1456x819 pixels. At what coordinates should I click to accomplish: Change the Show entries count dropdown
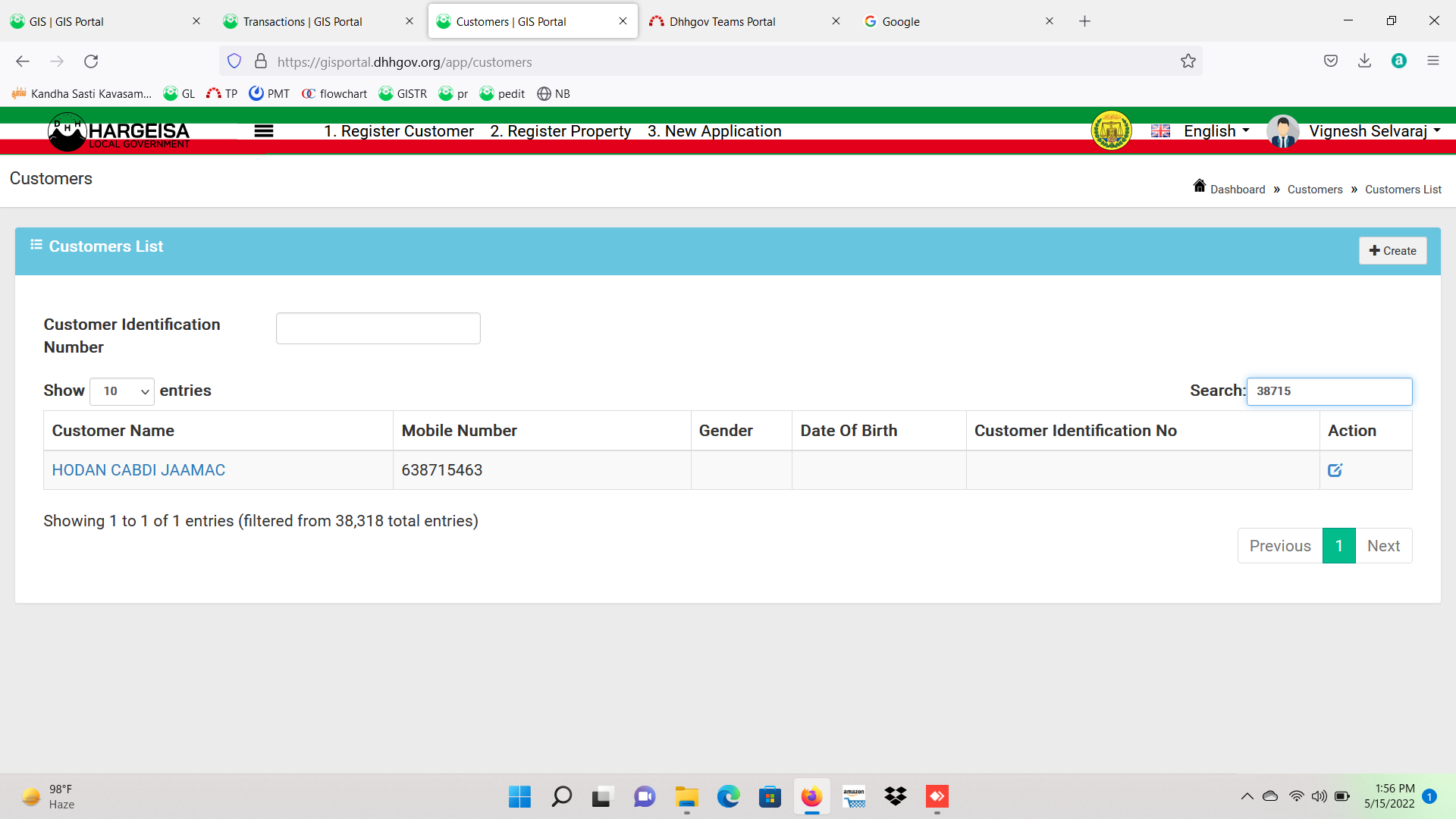(122, 391)
